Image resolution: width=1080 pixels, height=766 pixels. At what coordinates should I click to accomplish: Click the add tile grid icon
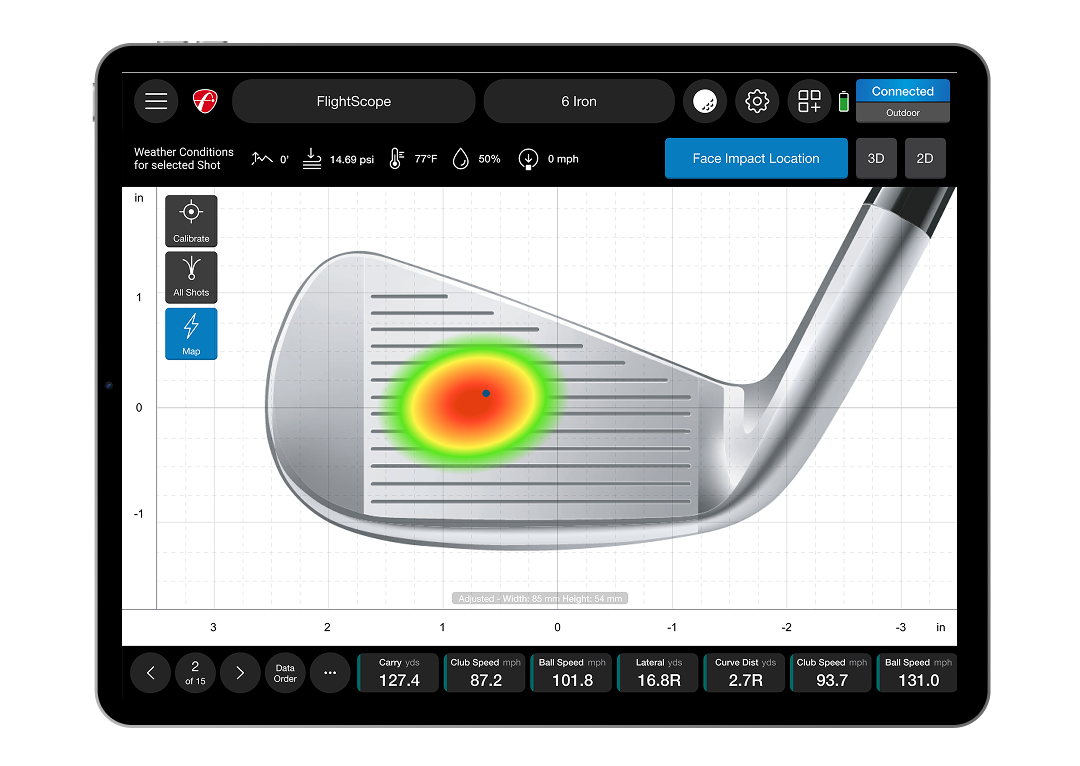[x=809, y=101]
